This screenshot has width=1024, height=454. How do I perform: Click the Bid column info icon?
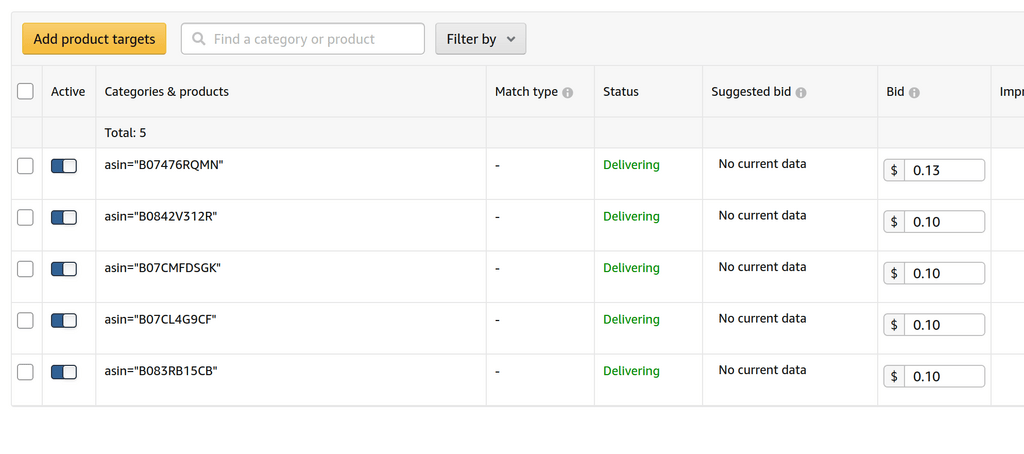click(x=914, y=93)
